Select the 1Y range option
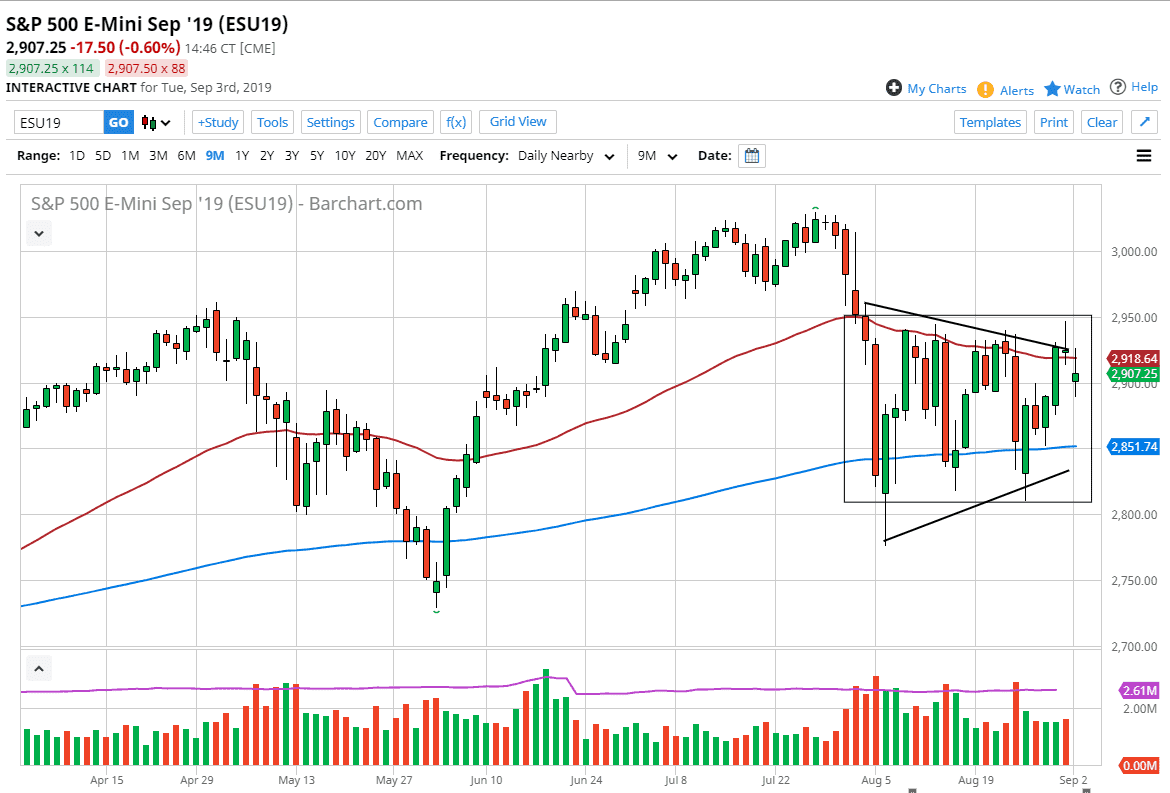This screenshot has height=793, width=1170. tap(242, 156)
